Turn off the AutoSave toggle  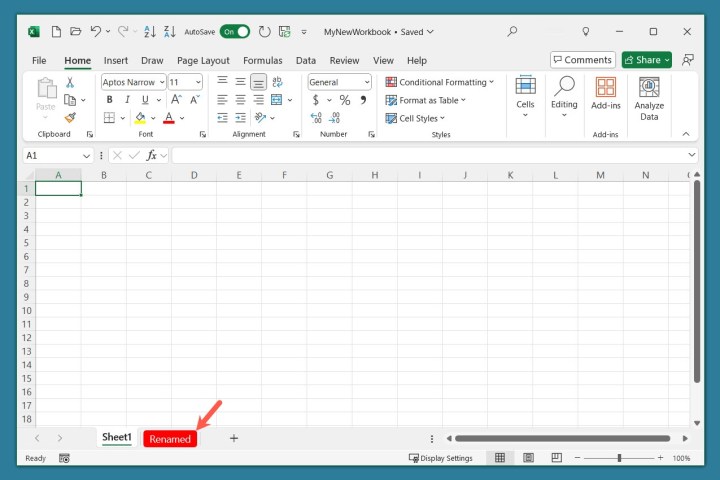(235, 32)
